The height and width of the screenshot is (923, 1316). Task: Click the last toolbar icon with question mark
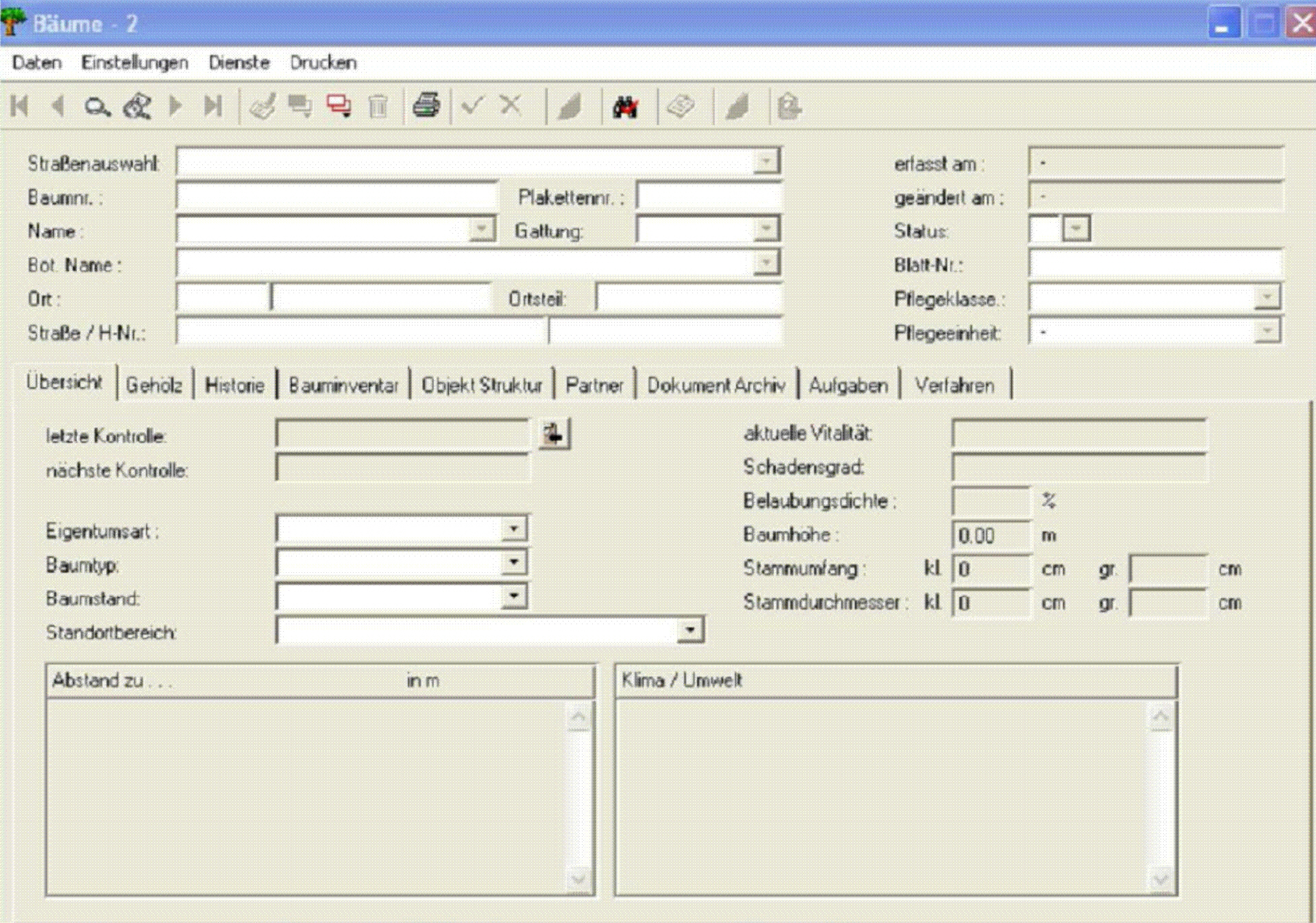click(789, 106)
